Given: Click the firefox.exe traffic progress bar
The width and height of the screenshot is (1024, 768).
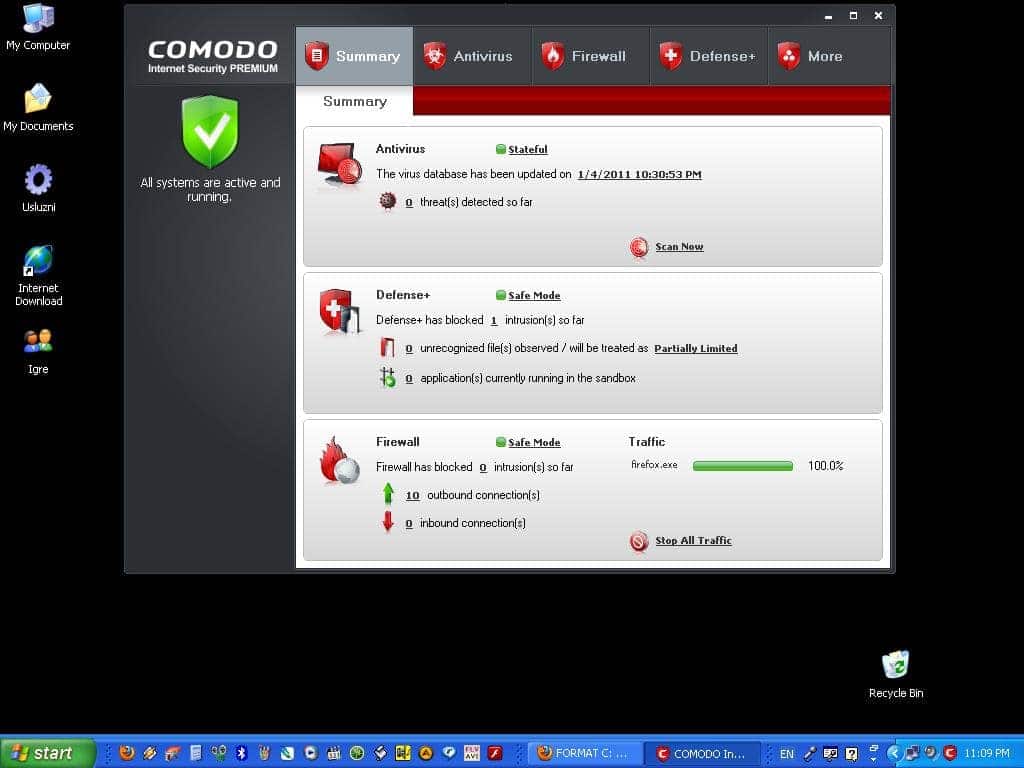Looking at the screenshot, I should click(x=743, y=466).
